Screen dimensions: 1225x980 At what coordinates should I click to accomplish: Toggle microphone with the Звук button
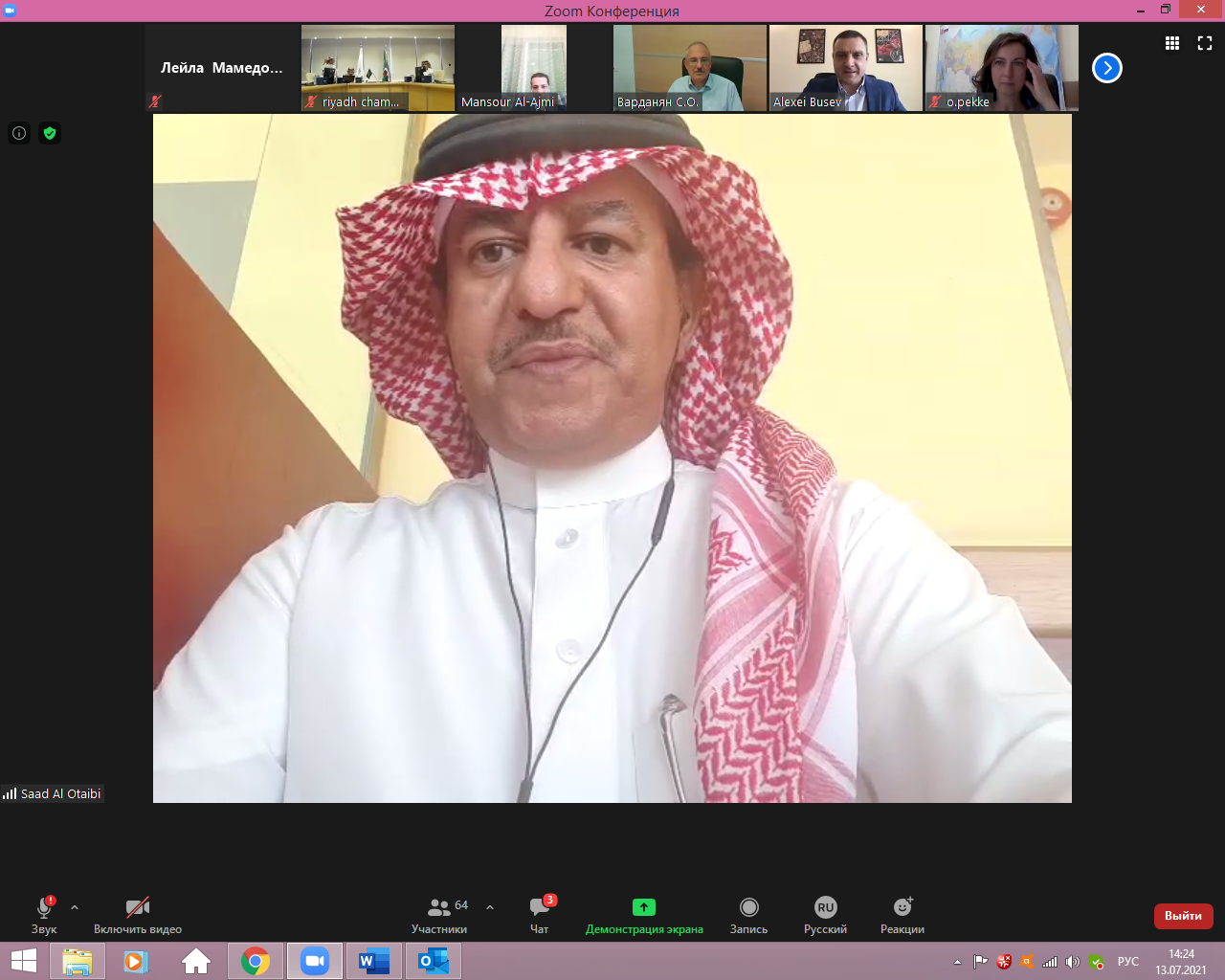(44, 915)
